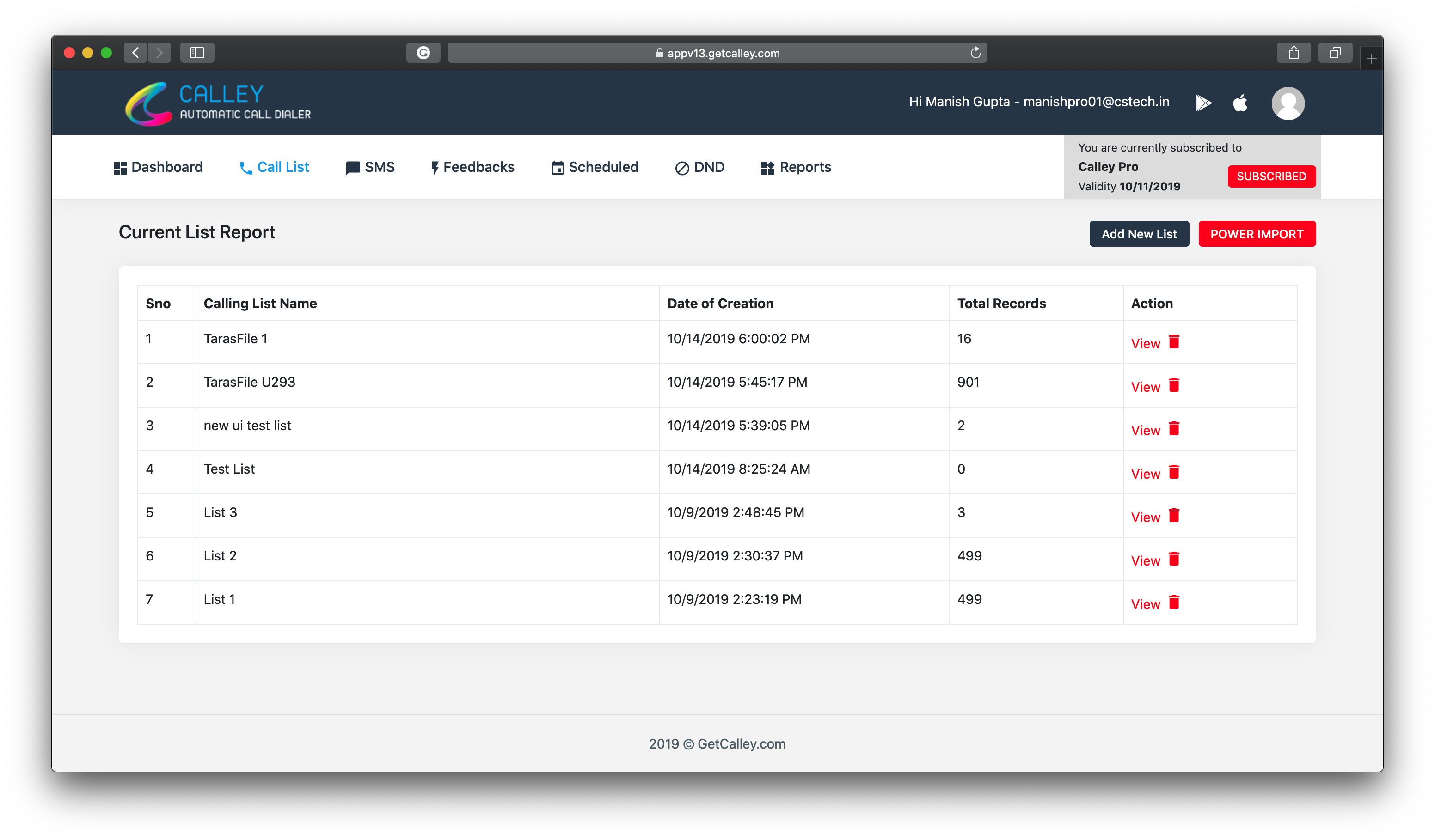Open the Feedbacks page
The width and height of the screenshot is (1435, 840).
(472, 167)
